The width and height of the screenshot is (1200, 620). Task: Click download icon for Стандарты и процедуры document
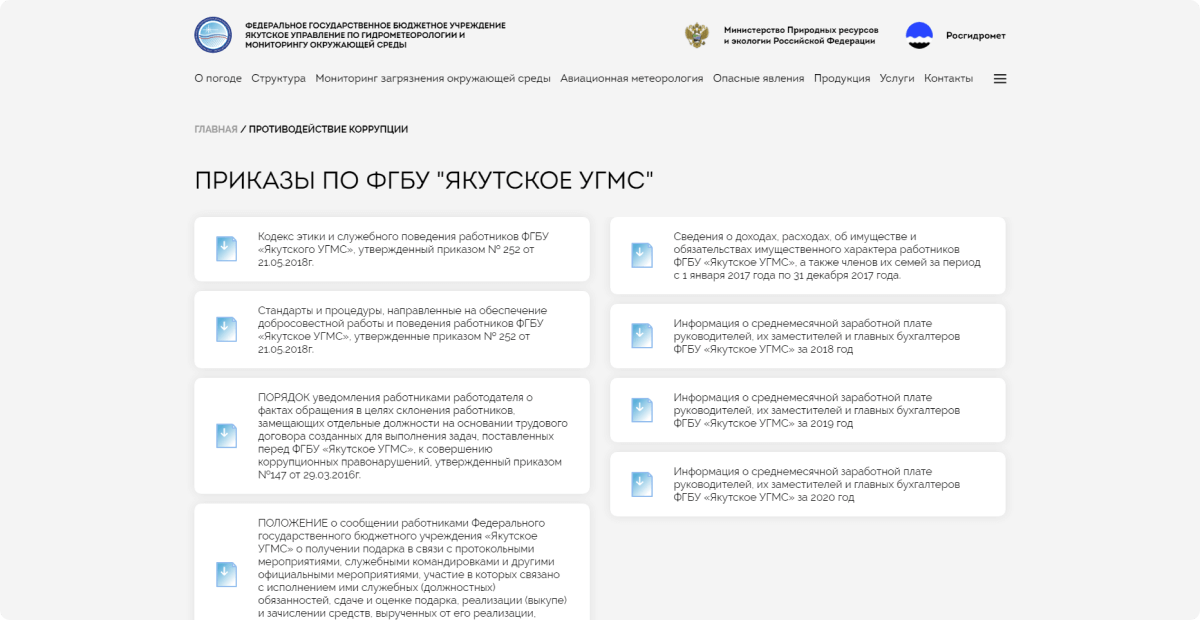point(227,330)
